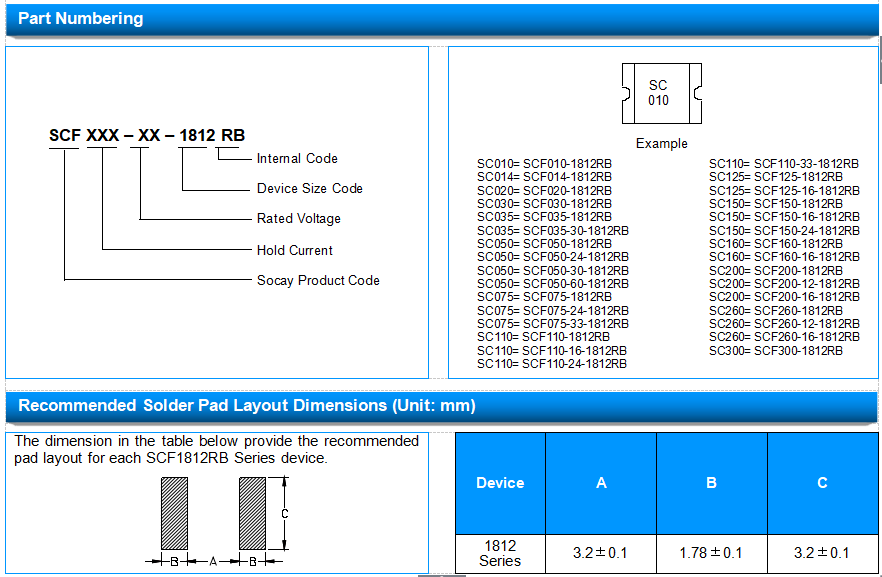Click the SC110= SCF110-33-1812RB entry
882x577 pixels.
pyautogui.click(x=784, y=164)
